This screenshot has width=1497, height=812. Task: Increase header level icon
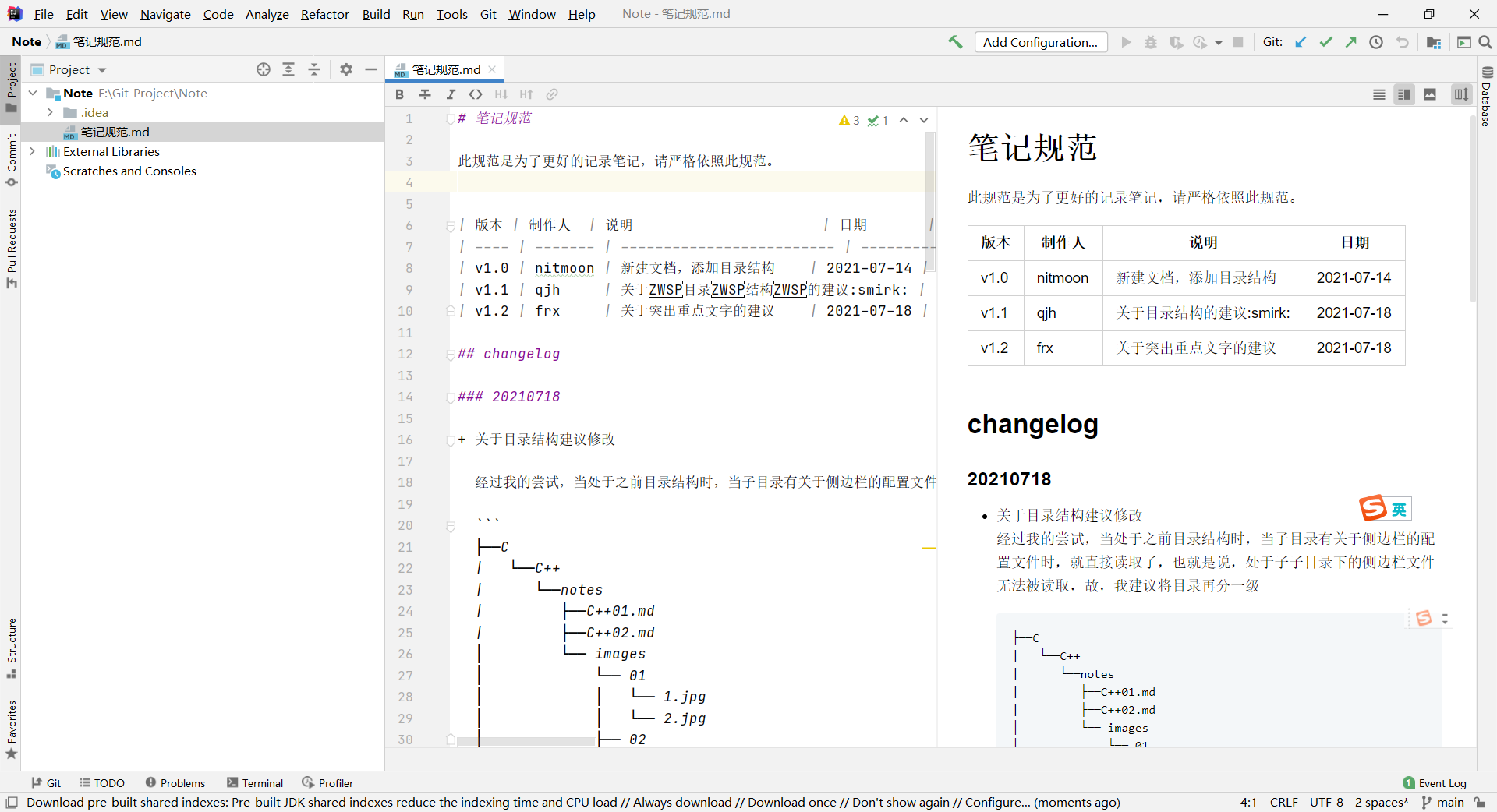tap(526, 94)
